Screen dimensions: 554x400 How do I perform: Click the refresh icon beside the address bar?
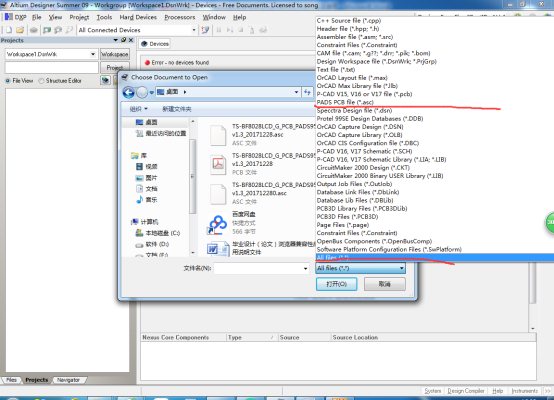tap(307, 92)
